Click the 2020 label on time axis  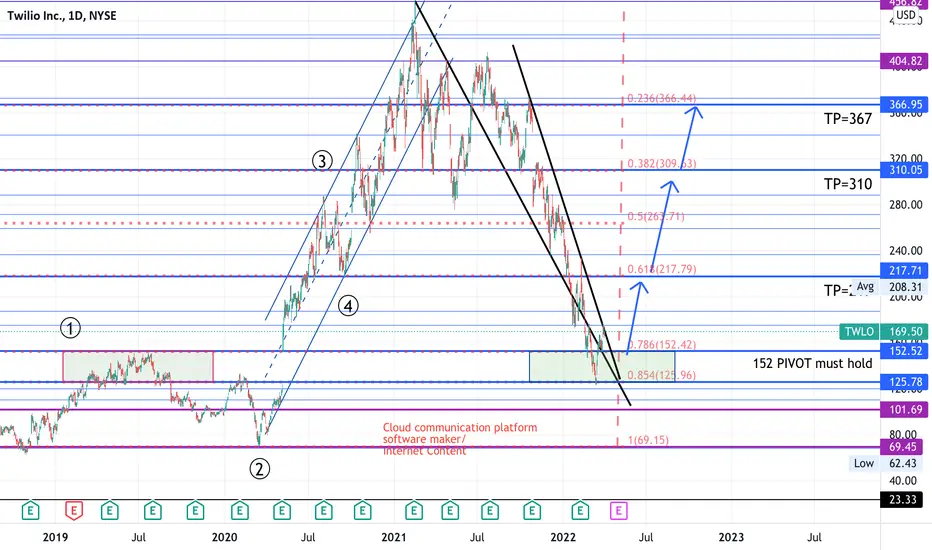[224, 538]
